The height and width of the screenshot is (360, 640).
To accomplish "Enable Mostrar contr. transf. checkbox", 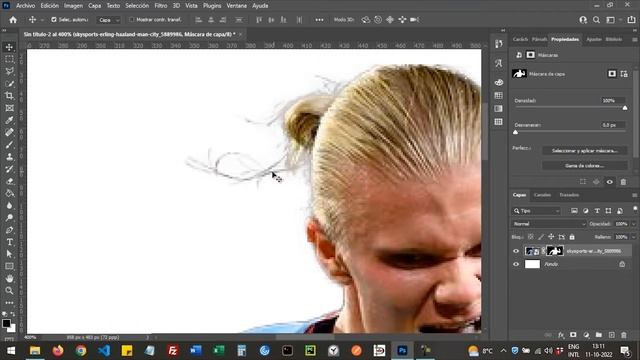I will click(131, 20).
